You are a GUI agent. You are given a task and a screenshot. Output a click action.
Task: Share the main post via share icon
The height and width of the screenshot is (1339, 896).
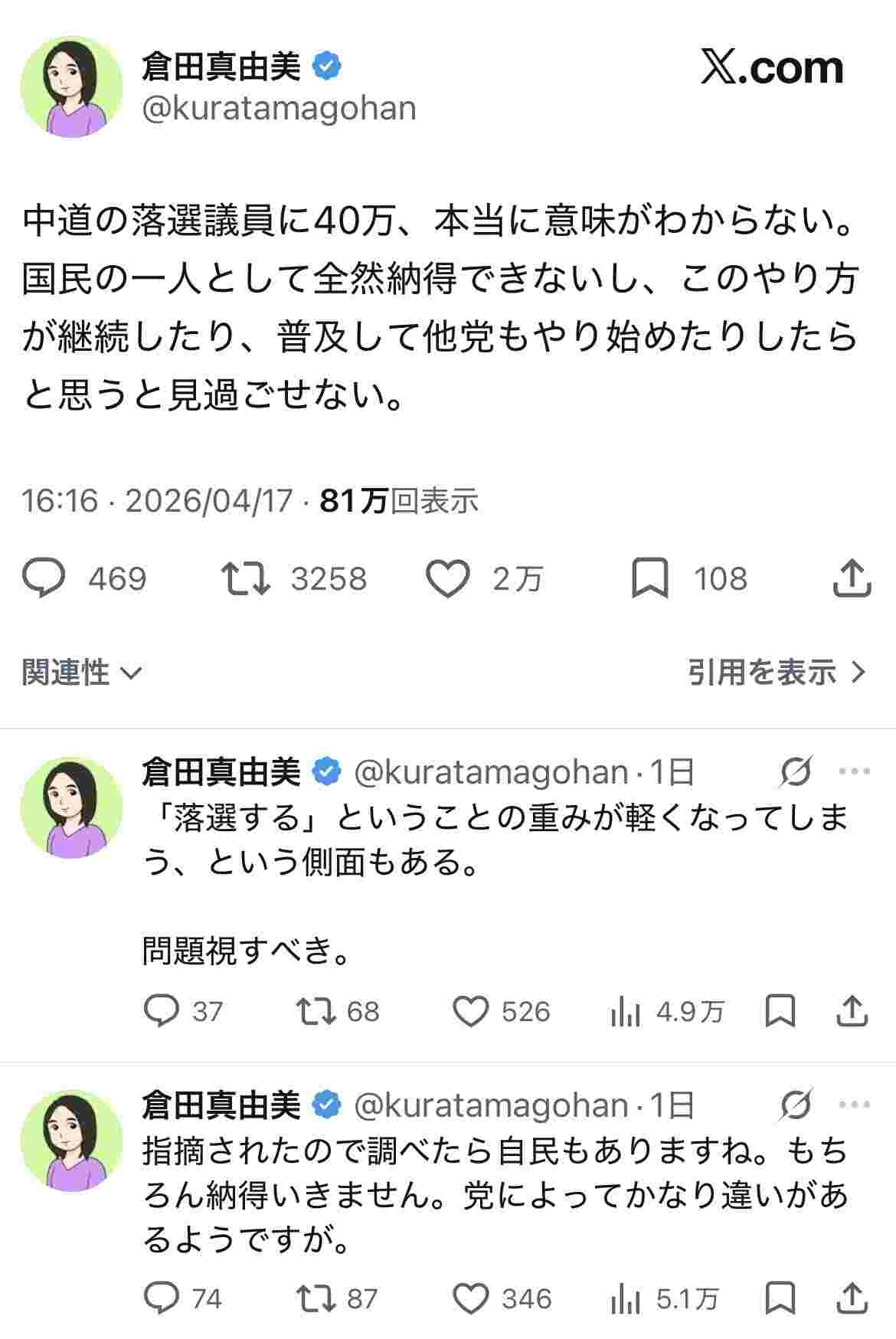click(852, 578)
